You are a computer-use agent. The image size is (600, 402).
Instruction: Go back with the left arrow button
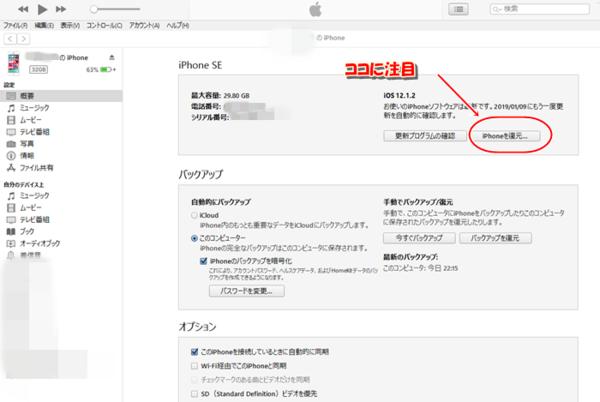(x=10, y=39)
